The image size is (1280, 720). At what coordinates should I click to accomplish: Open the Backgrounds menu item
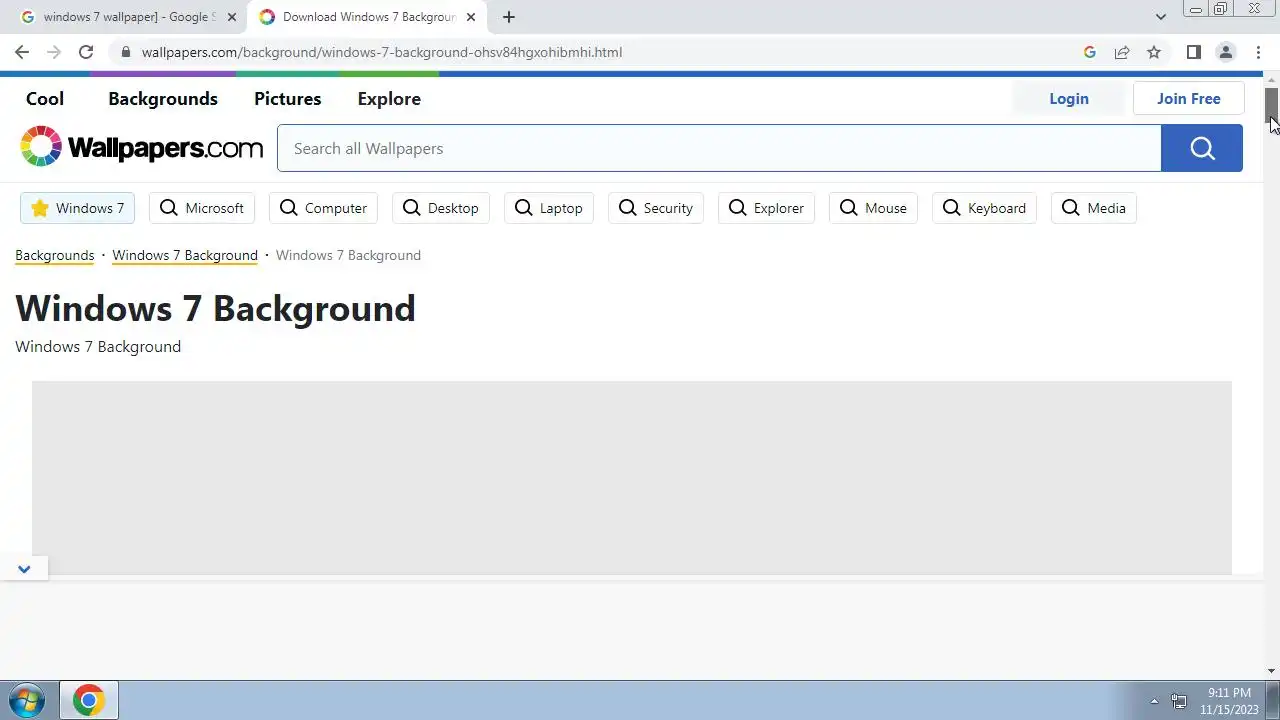click(x=163, y=98)
